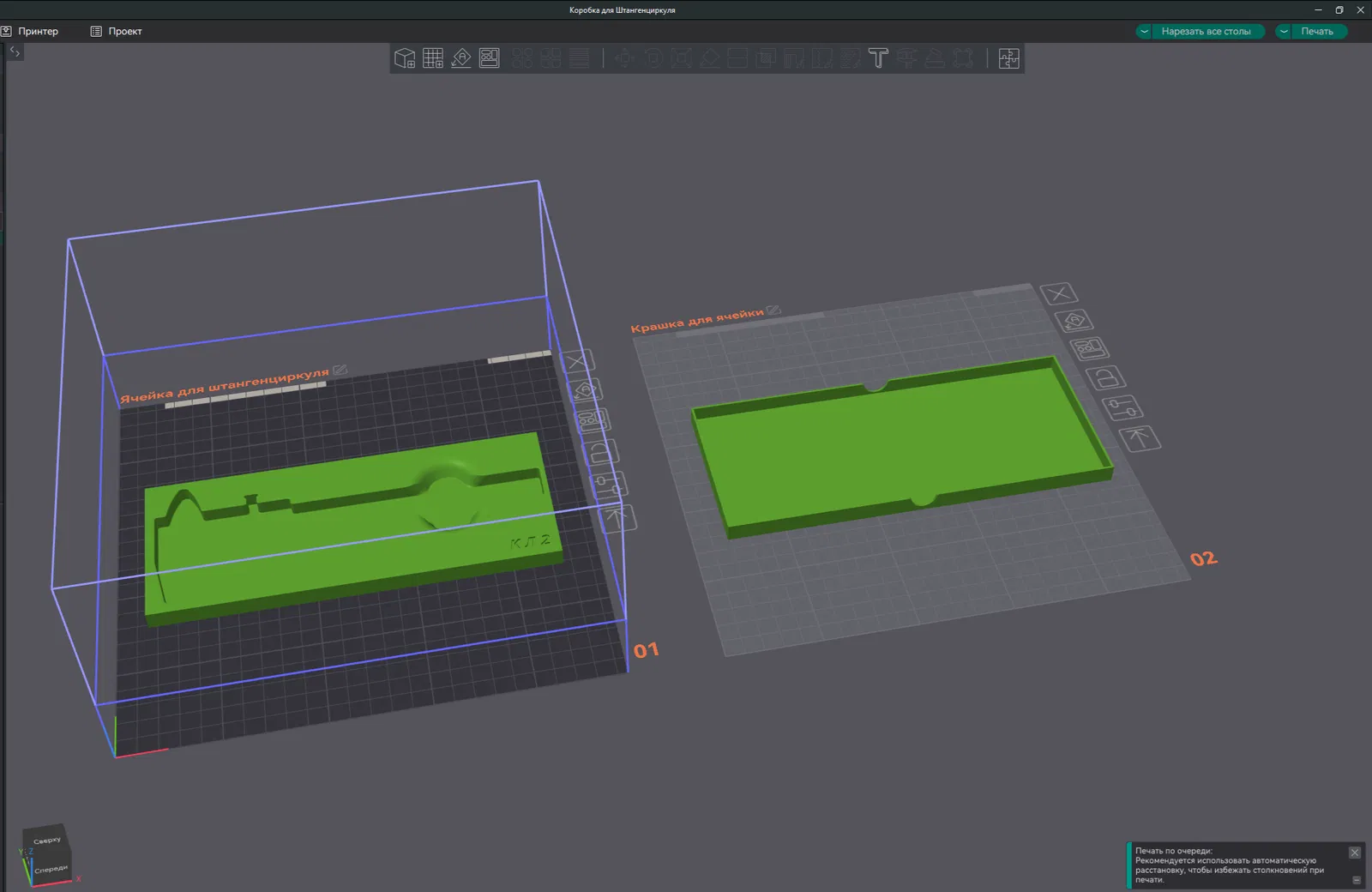
Task: Open the 'Принтер' tab
Action: click(x=38, y=32)
